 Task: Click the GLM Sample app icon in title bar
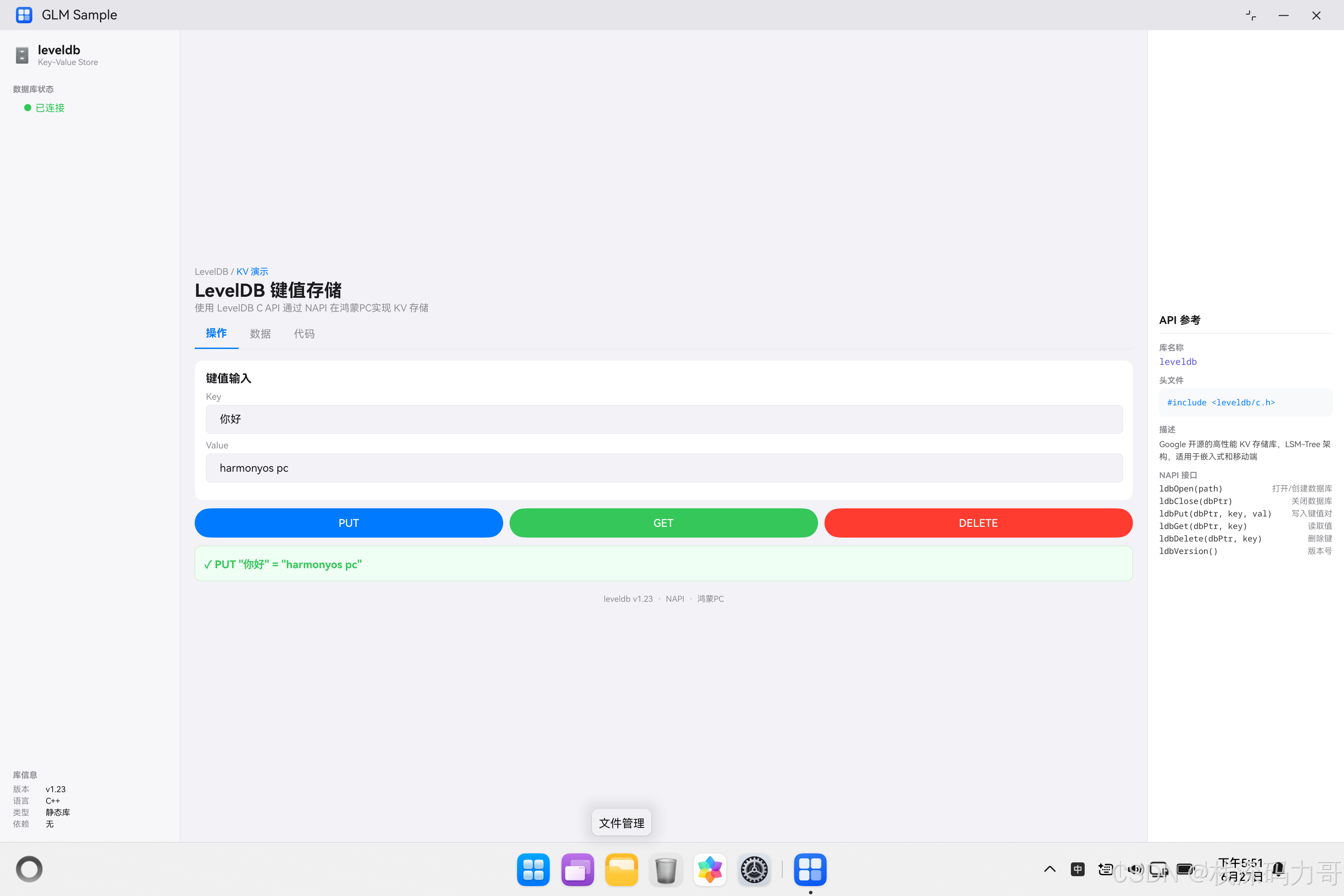click(24, 15)
